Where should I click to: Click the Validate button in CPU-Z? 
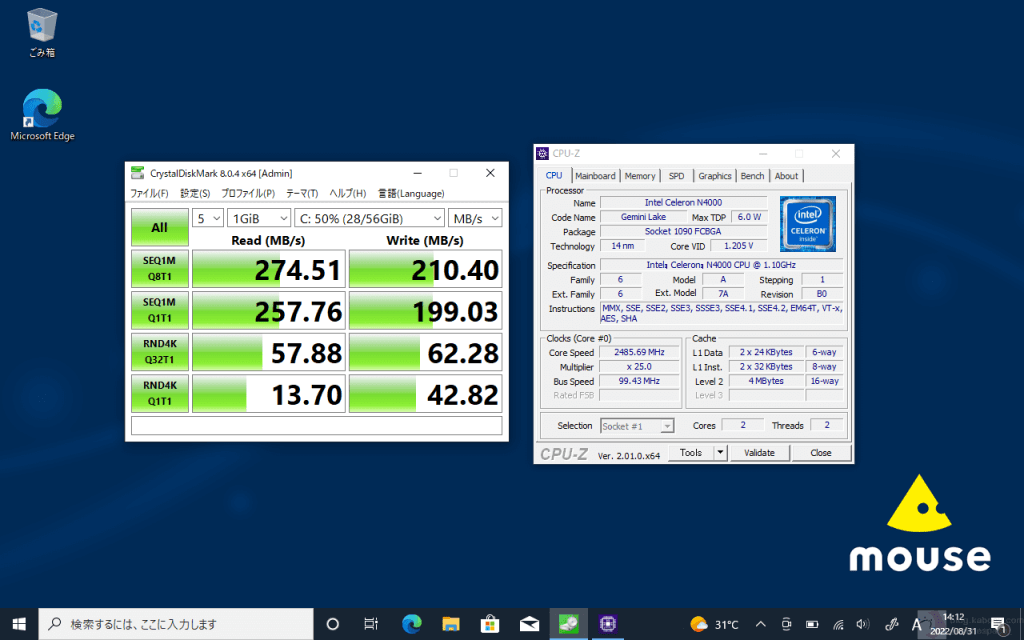(x=759, y=453)
